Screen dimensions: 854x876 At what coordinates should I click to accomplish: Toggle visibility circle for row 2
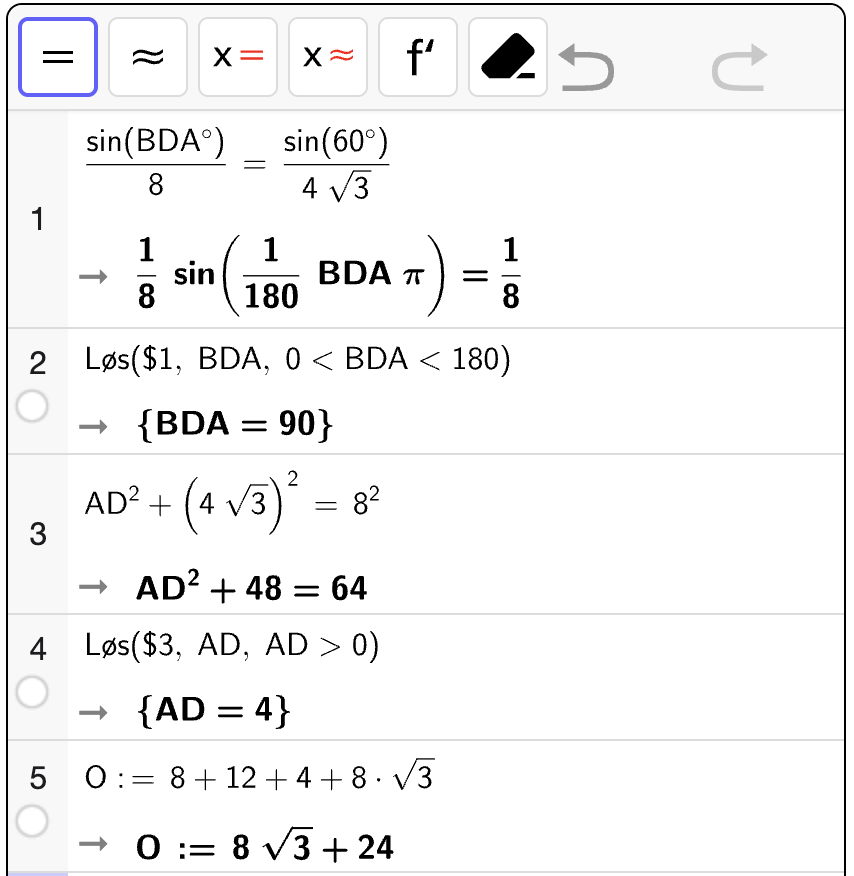point(33,406)
